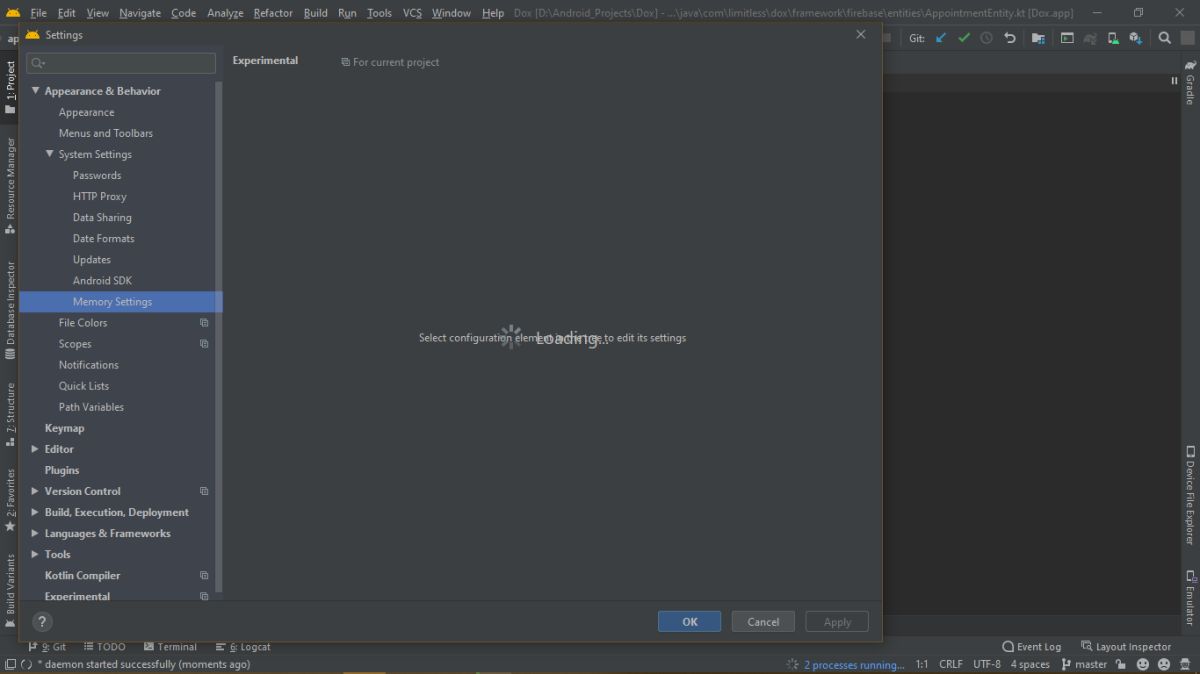Click copy icon next to File Colors
The height and width of the screenshot is (674, 1200).
[204, 323]
